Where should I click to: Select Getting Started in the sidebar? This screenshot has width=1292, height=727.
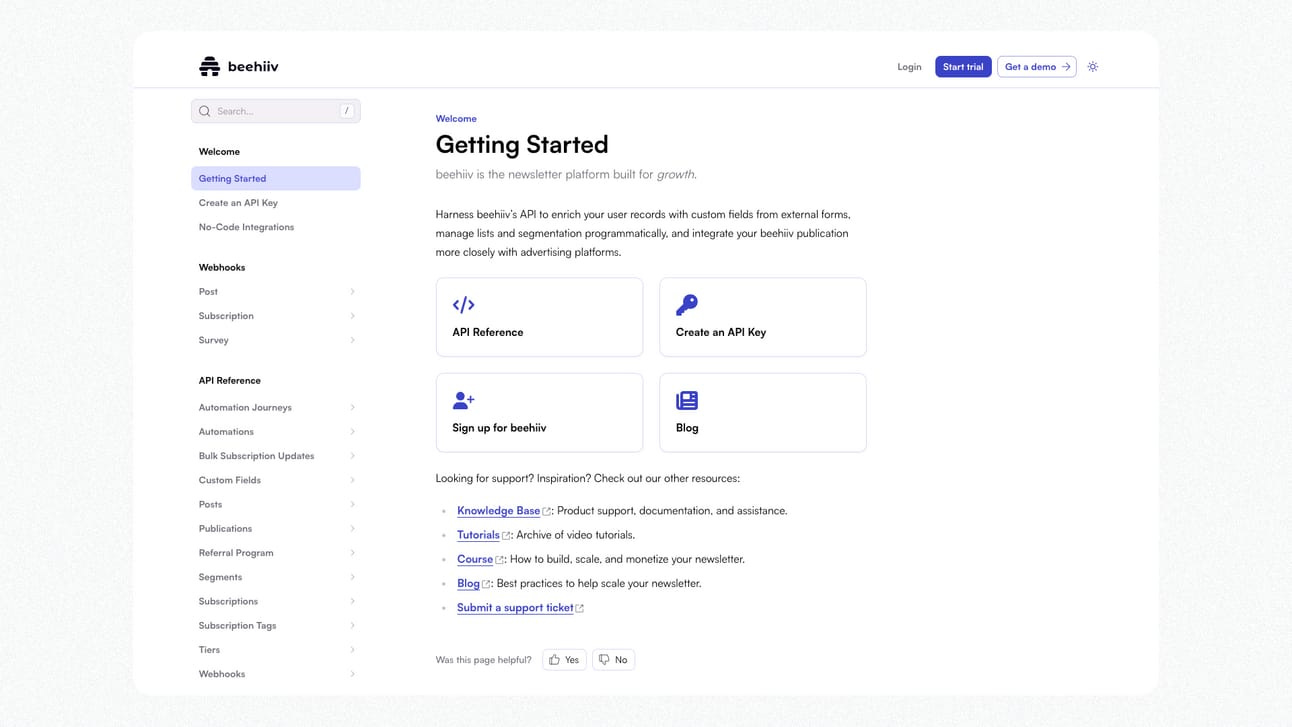tap(276, 179)
